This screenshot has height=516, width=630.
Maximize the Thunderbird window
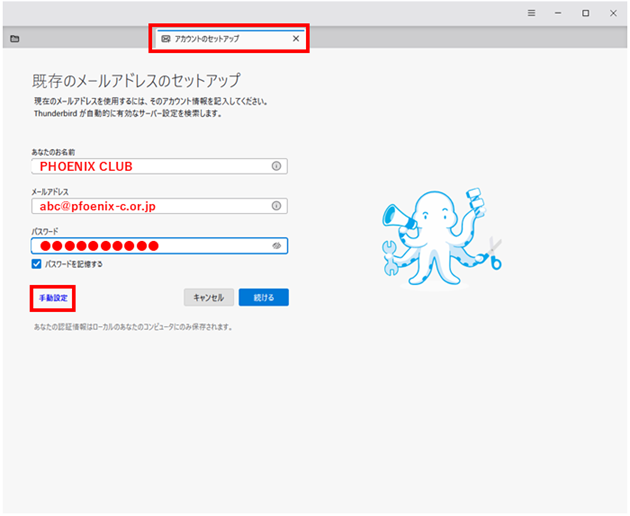pos(585,13)
